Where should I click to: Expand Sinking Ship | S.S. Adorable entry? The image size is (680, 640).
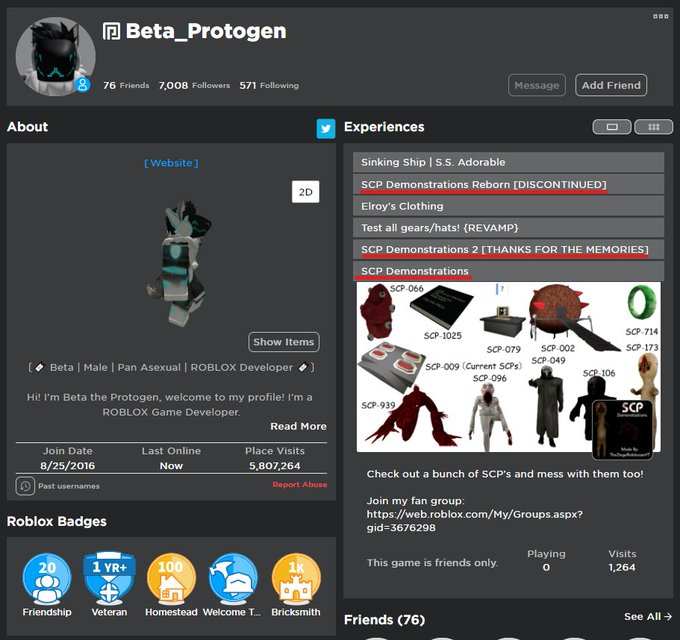pyautogui.click(x=508, y=162)
